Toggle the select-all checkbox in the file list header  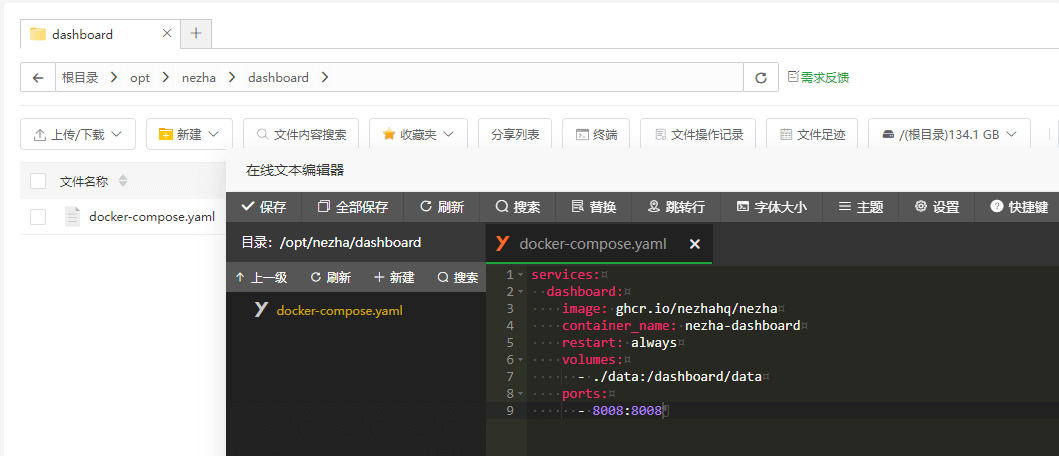click(x=38, y=181)
